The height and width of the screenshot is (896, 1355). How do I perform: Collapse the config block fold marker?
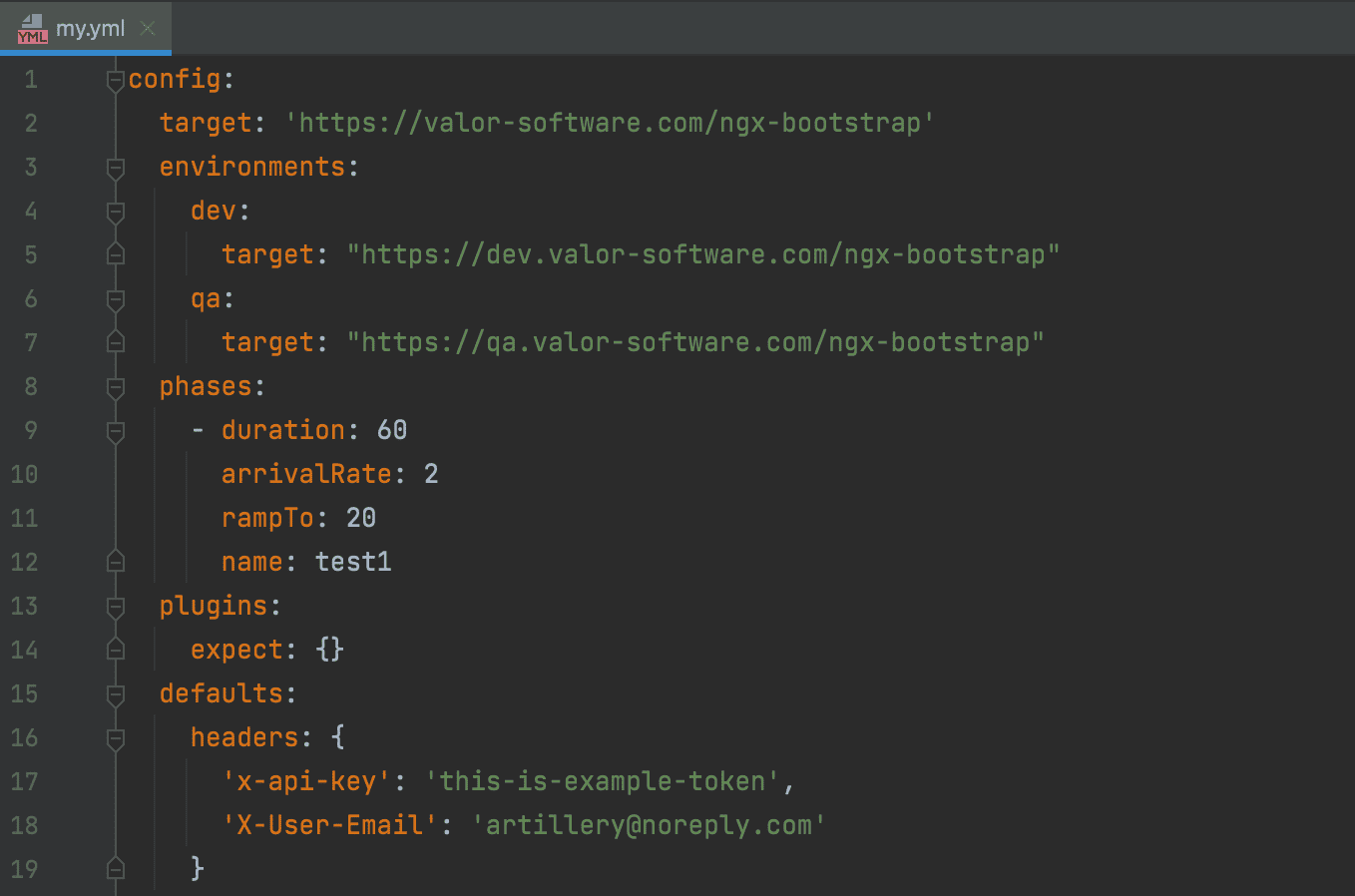click(116, 80)
